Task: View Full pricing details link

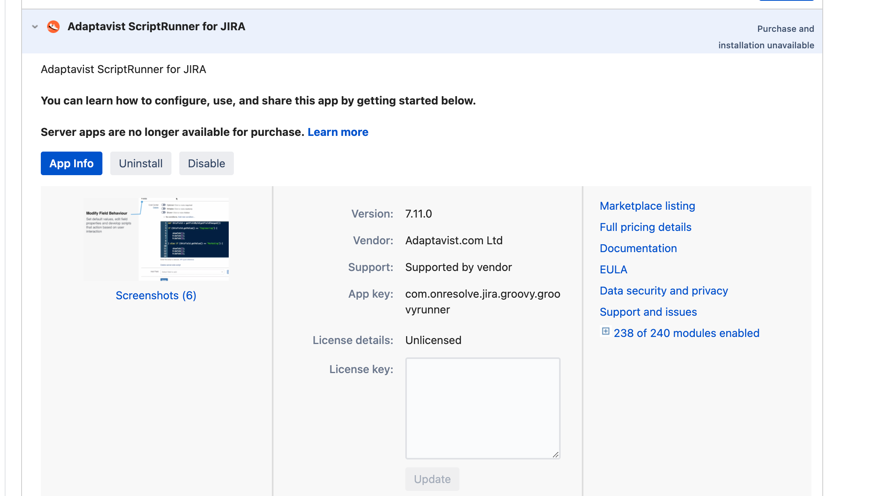Action: (x=645, y=227)
